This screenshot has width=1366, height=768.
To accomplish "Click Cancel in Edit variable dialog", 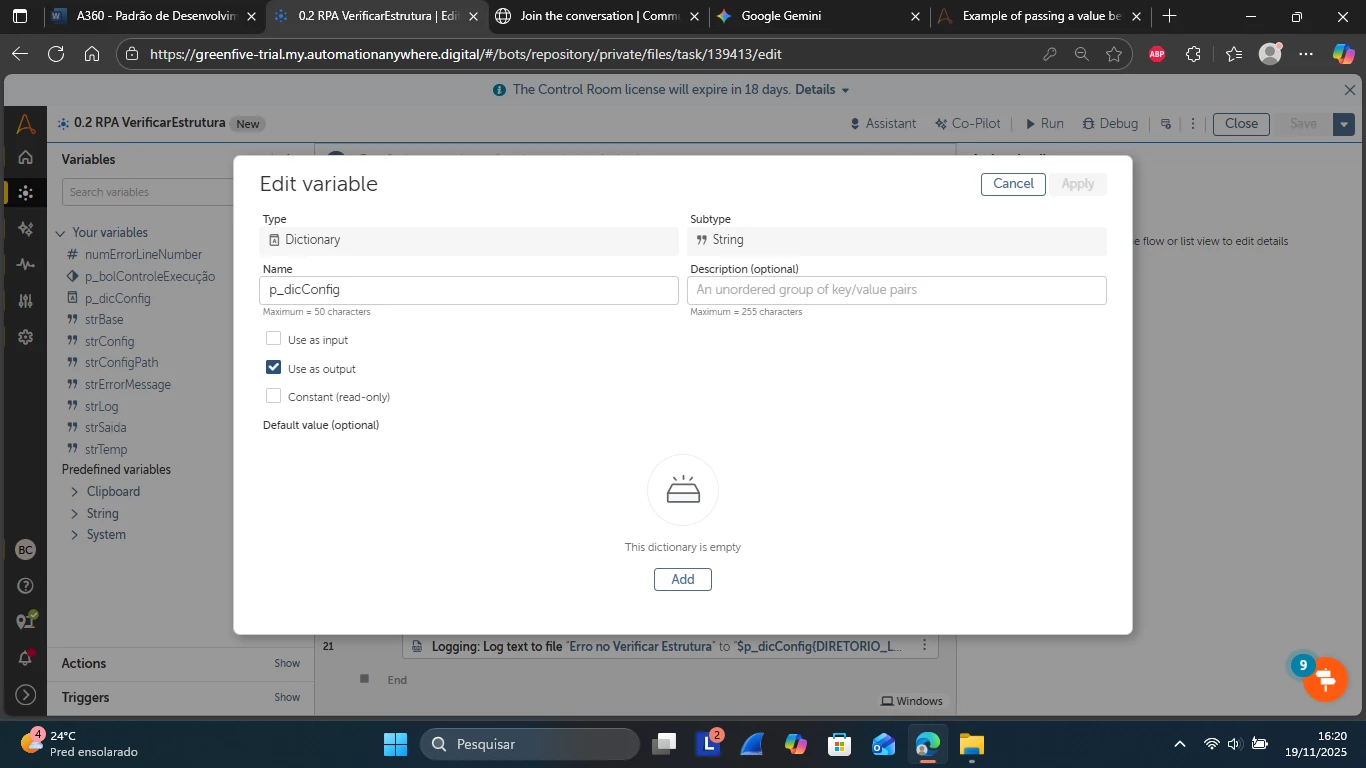I will point(1013,184).
